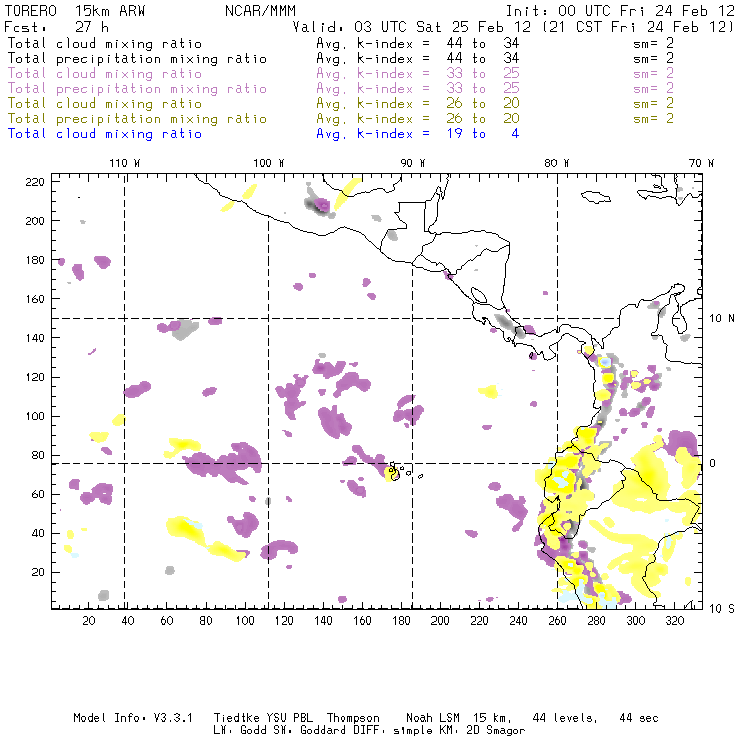Click the '20' value on the horizontal axis
The image size is (740, 740).
89,621
